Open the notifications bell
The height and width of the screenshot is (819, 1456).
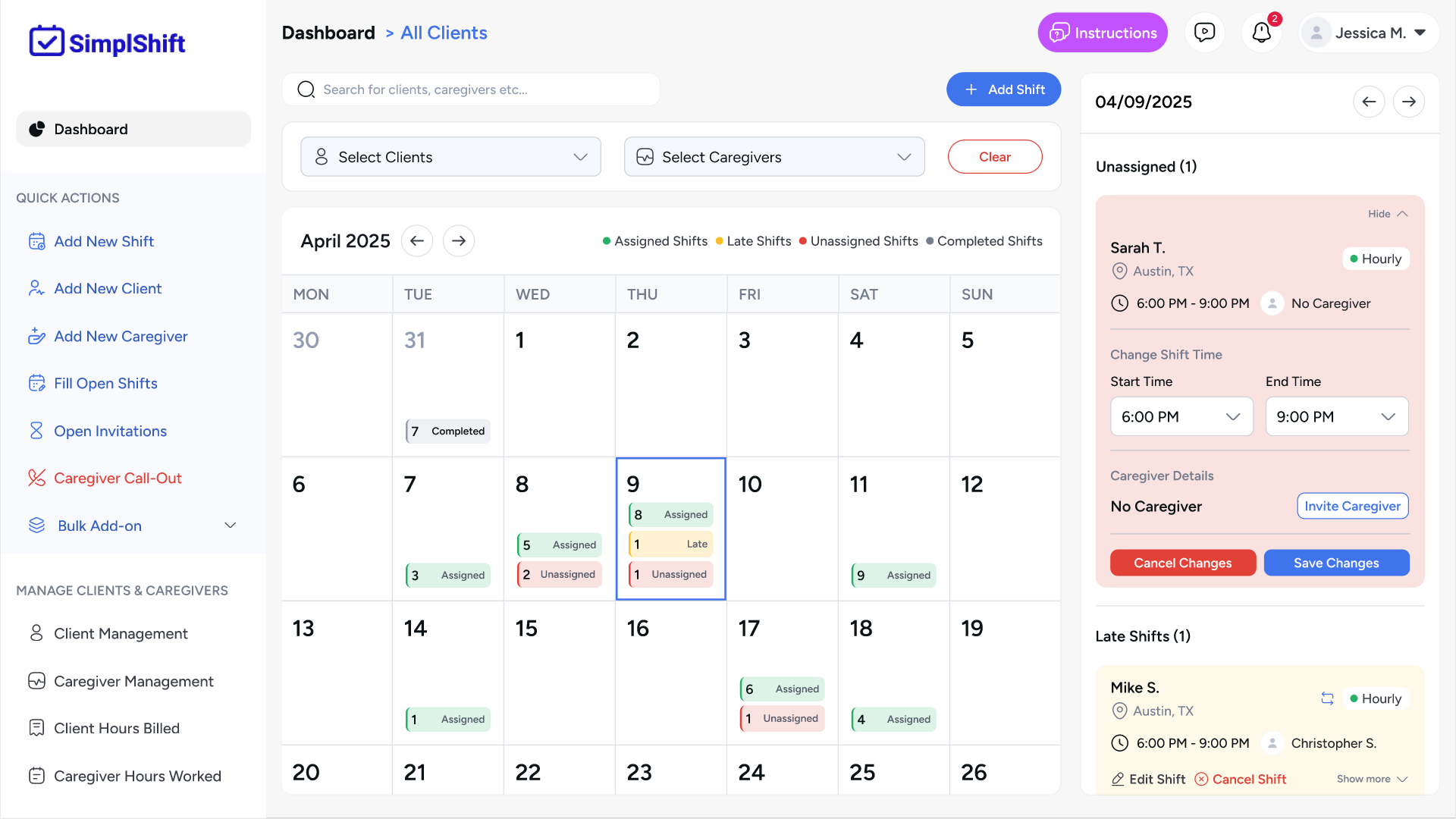pos(1261,33)
